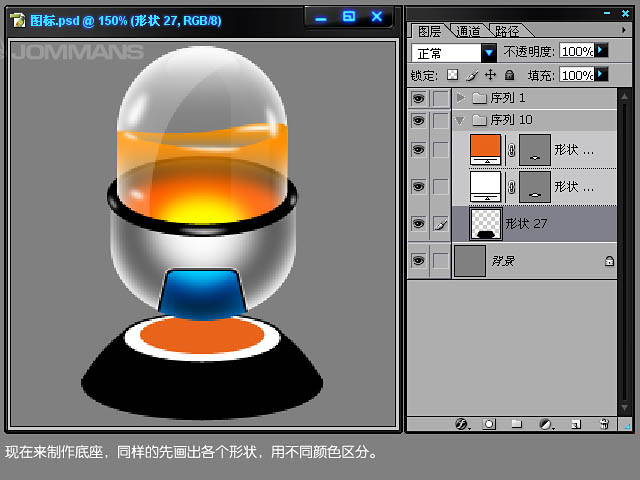Click the chain link on orange shape layer
This screenshot has width=640, height=480.
[x=511, y=150]
